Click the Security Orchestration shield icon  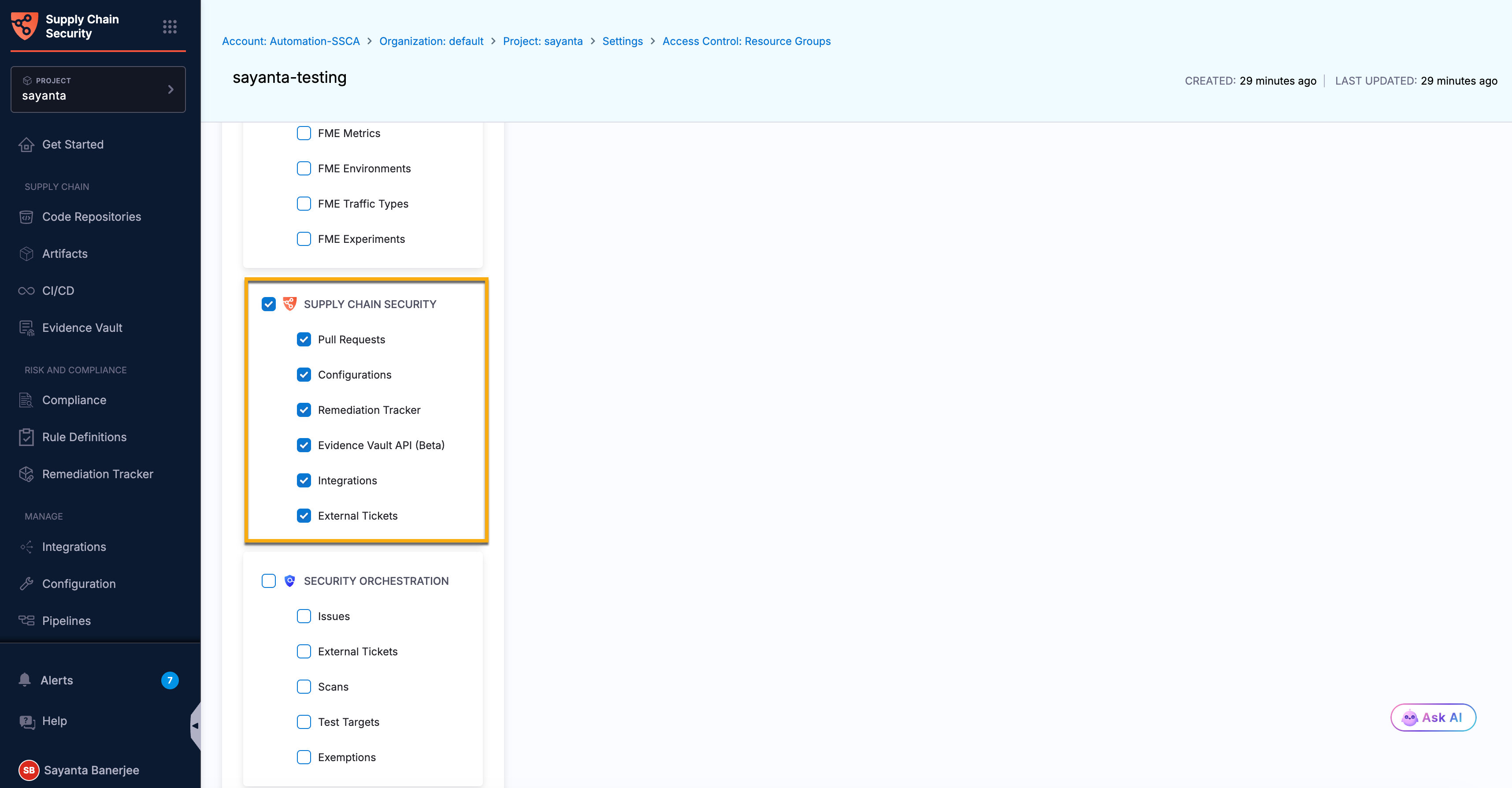pyautogui.click(x=290, y=581)
